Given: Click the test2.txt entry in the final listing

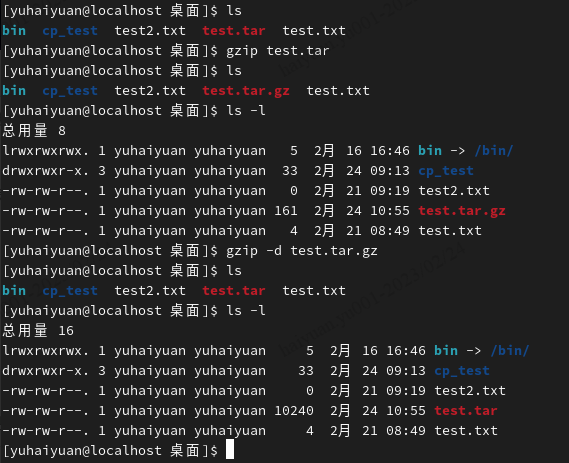Looking at the screenshot, I should (470, 391).
